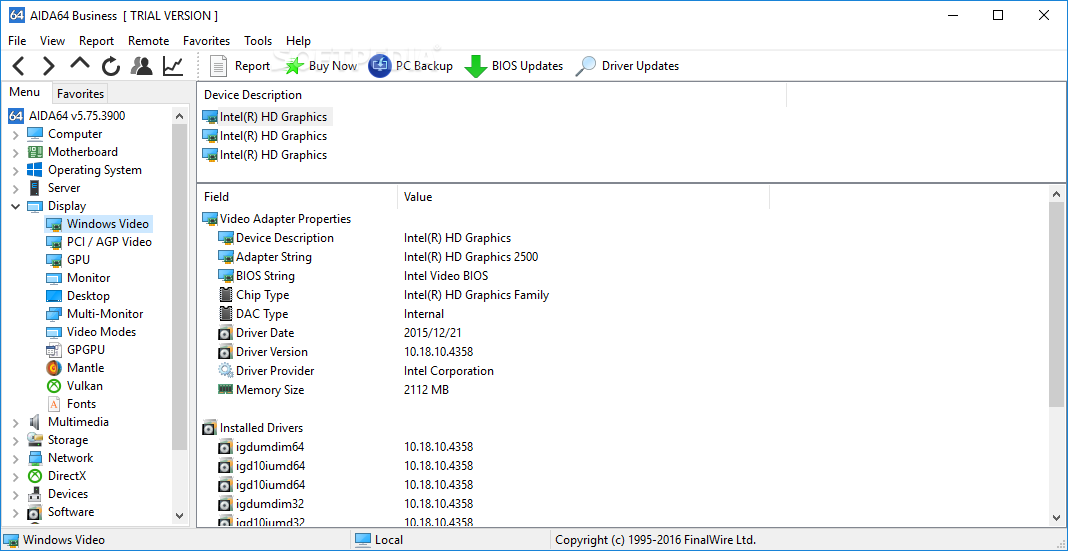This screenshot has height=551, width=1068.
Task: Click the Vulkan icon in the tree
Action: 54,386
